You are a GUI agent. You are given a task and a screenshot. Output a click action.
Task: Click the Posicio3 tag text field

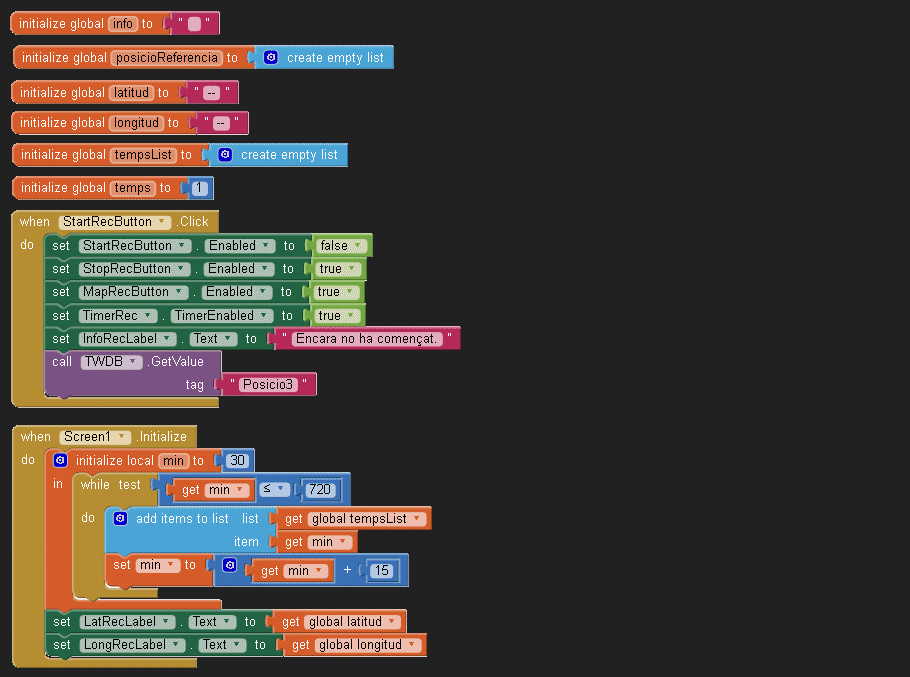pos(270,384)
